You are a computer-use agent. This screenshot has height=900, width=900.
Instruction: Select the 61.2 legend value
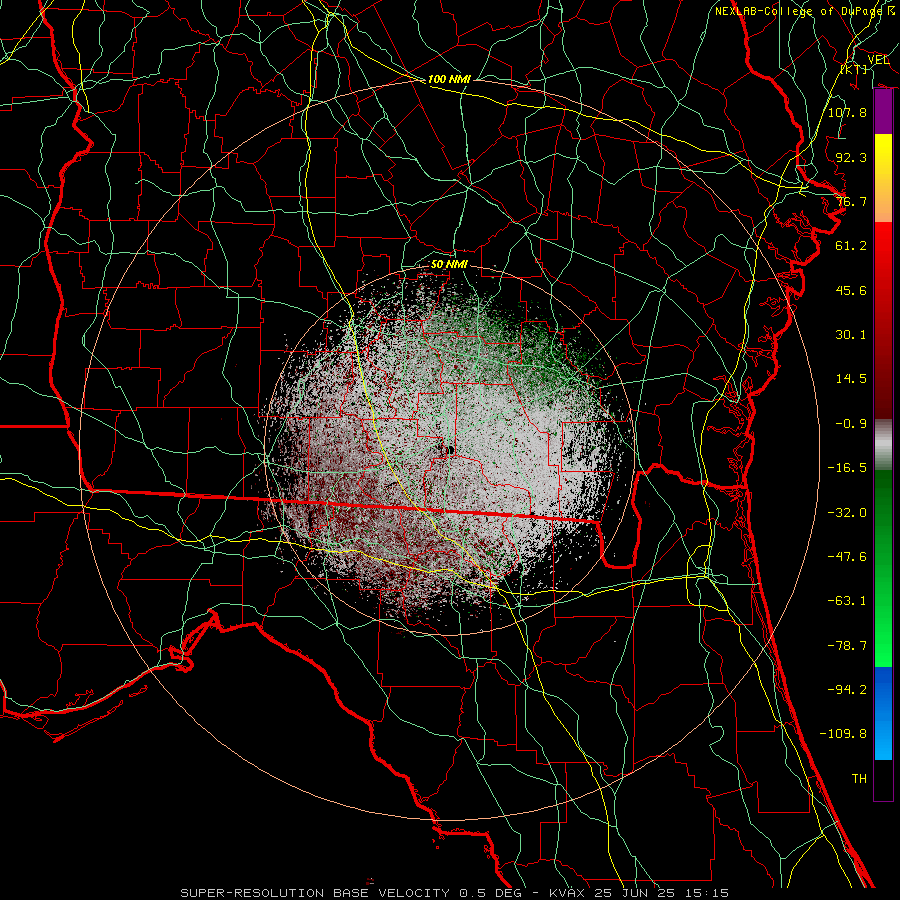coord(851,246)
